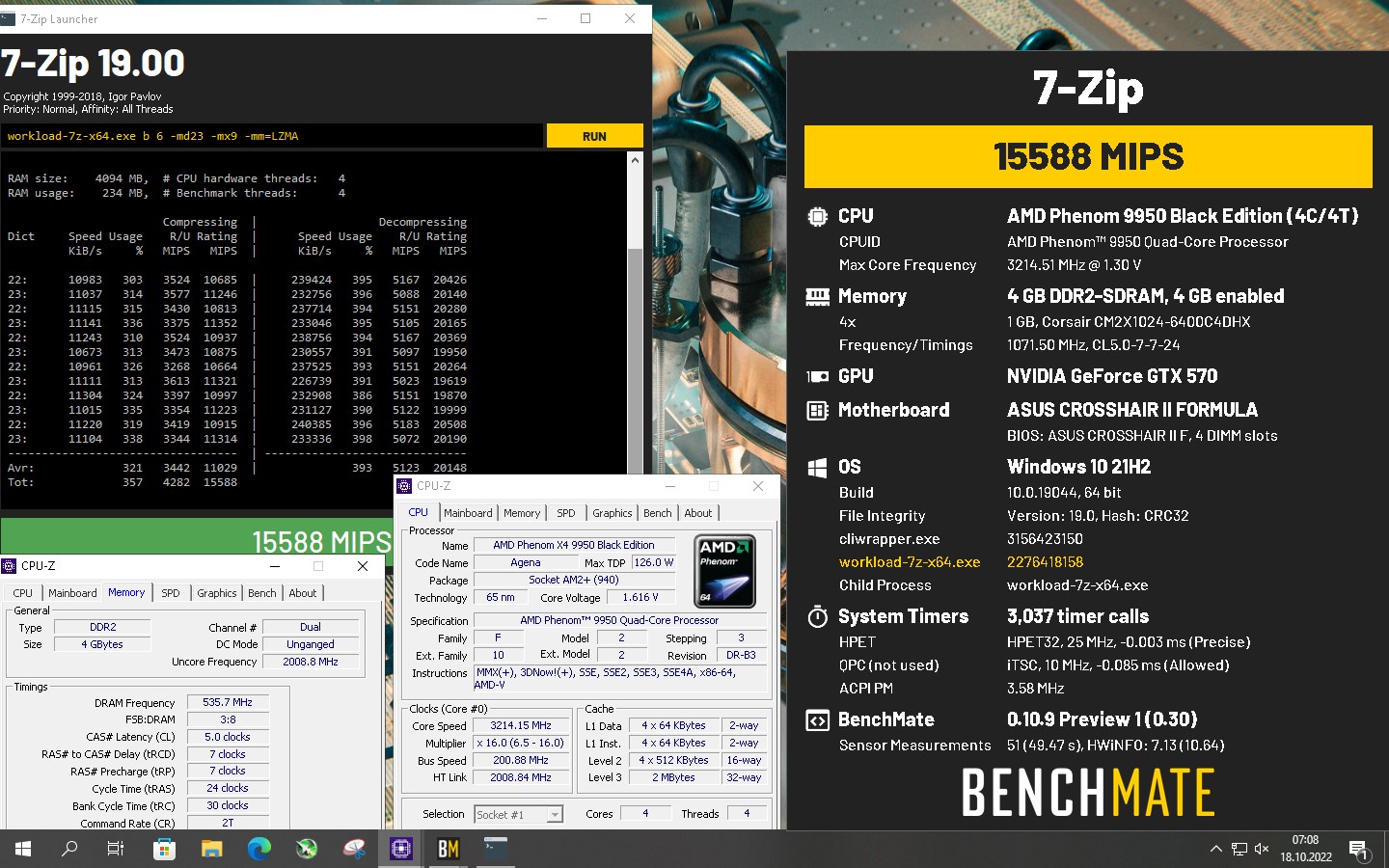Switch to the CPU tab in the back CPU-Z window

tap(23, 593)
